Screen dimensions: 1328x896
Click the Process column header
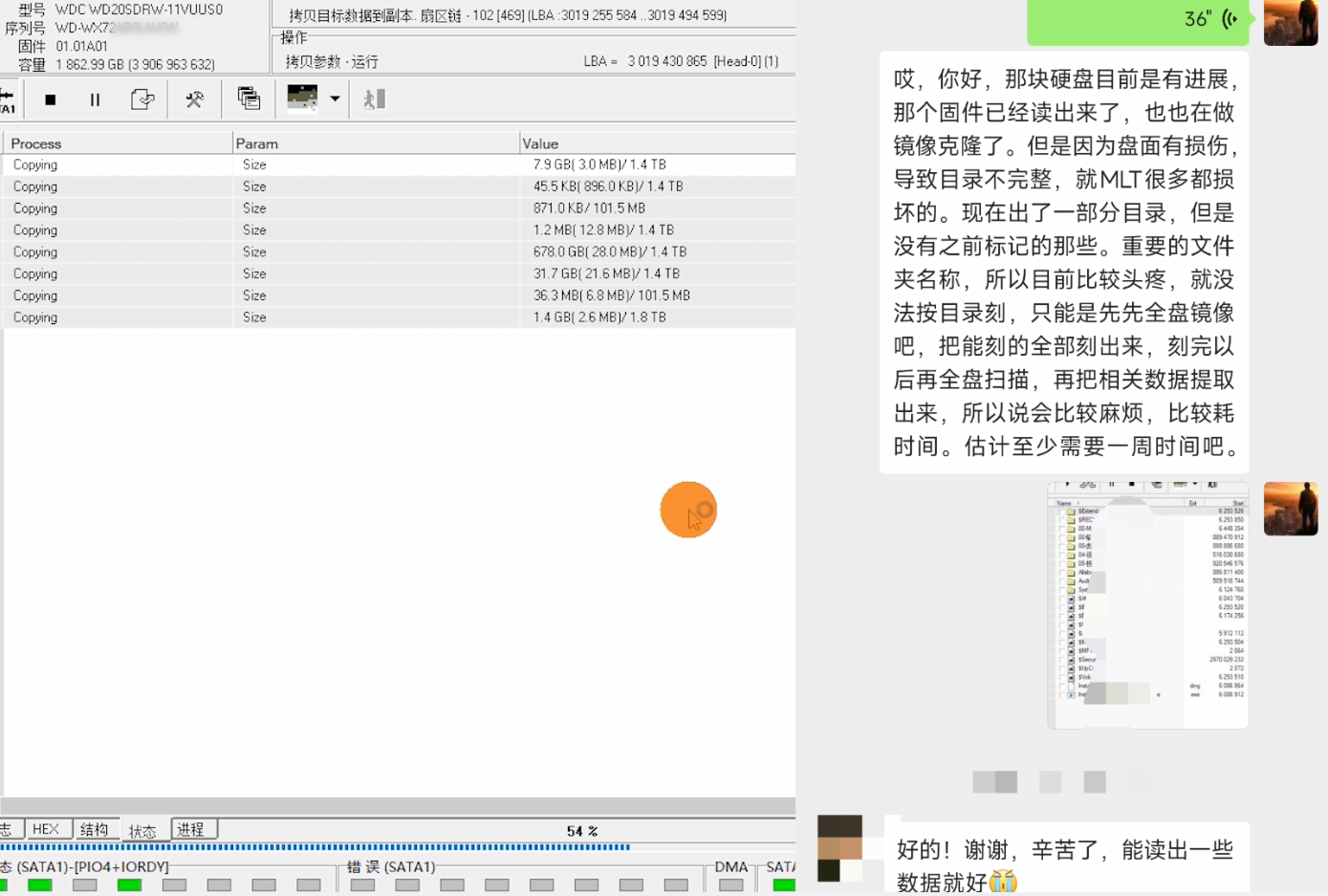click(36, 143)
